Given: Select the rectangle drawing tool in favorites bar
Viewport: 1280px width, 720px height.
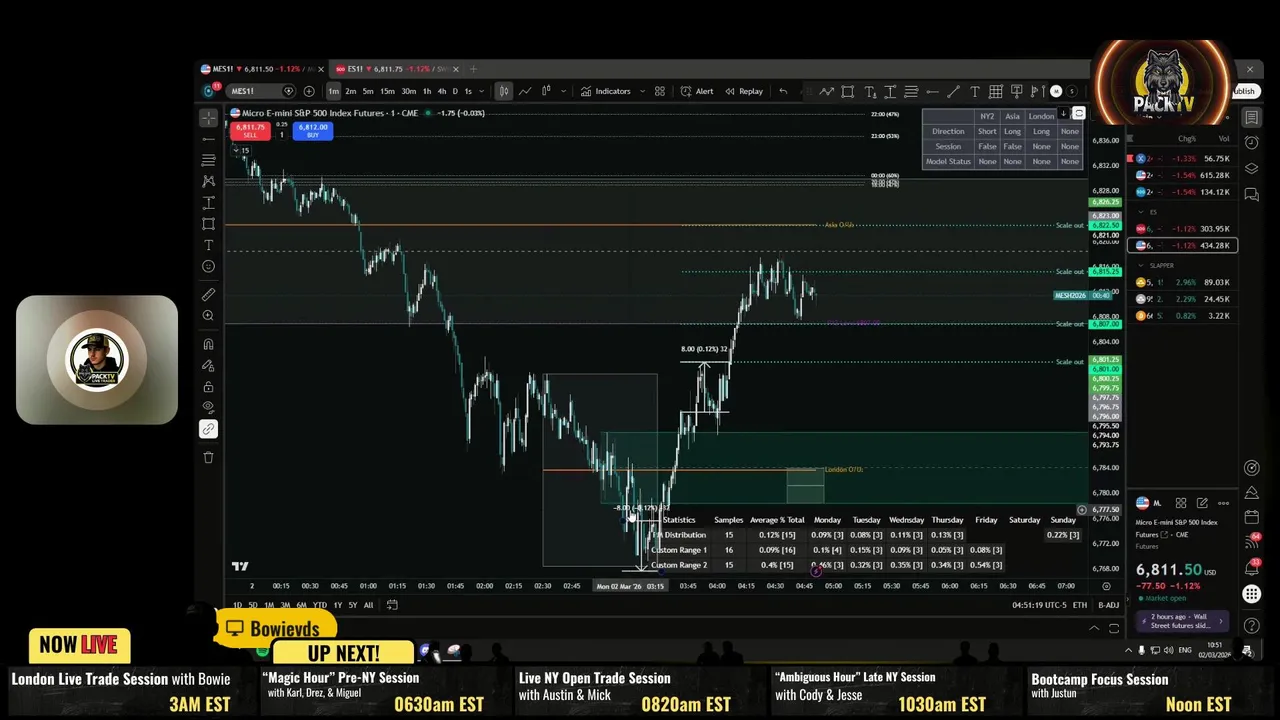Looking at the screenshot, I should 848,91.
